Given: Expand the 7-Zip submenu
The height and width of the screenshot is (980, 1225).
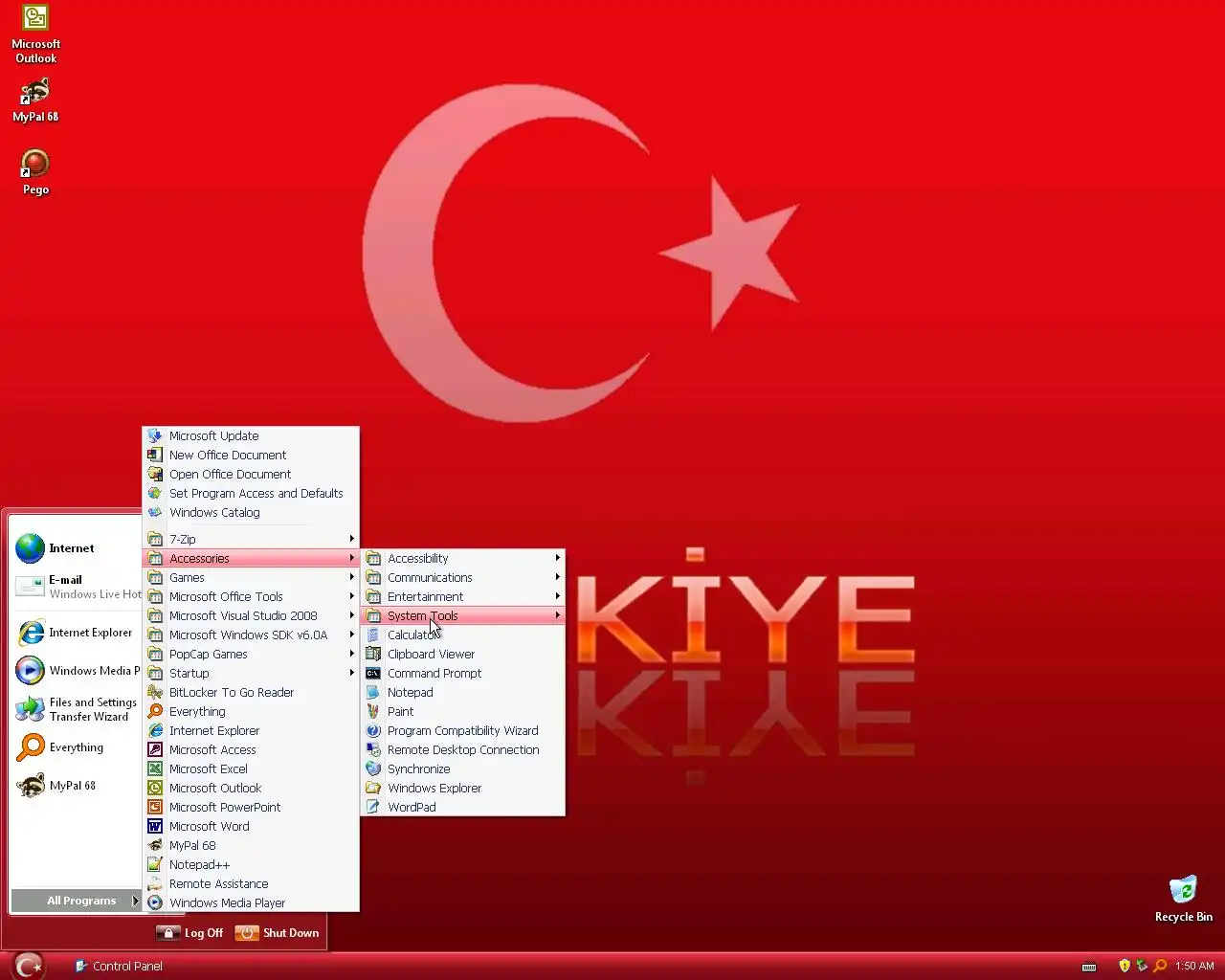Looking at the screenshot, I should coord(251,539).
